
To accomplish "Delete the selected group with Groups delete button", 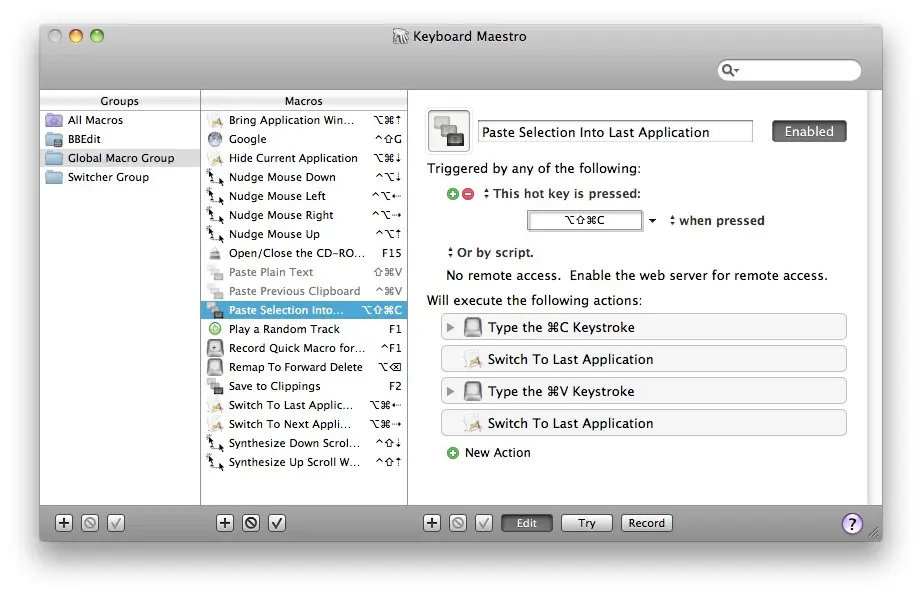I will point(90,523).
